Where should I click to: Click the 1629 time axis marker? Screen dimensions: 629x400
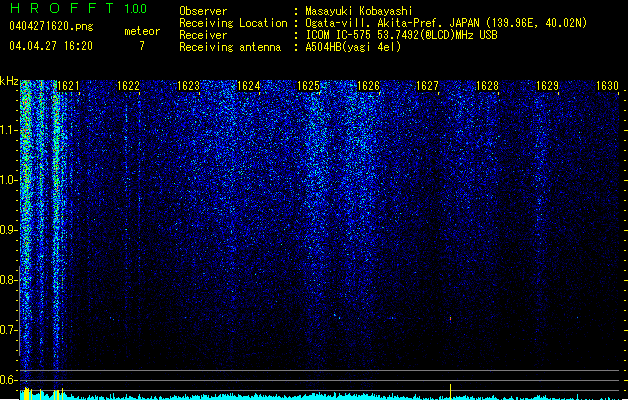coord(548,86)
